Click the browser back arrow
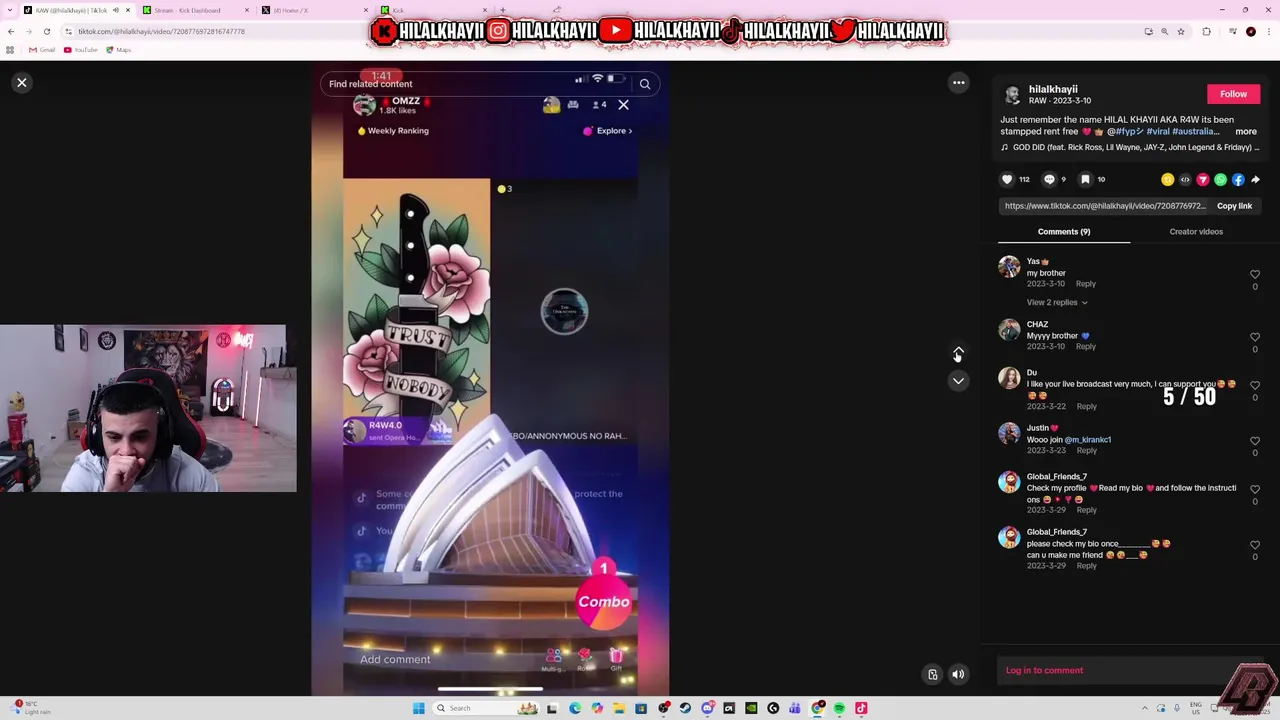Screen dimensions: 1280x720 coord(11,31)
